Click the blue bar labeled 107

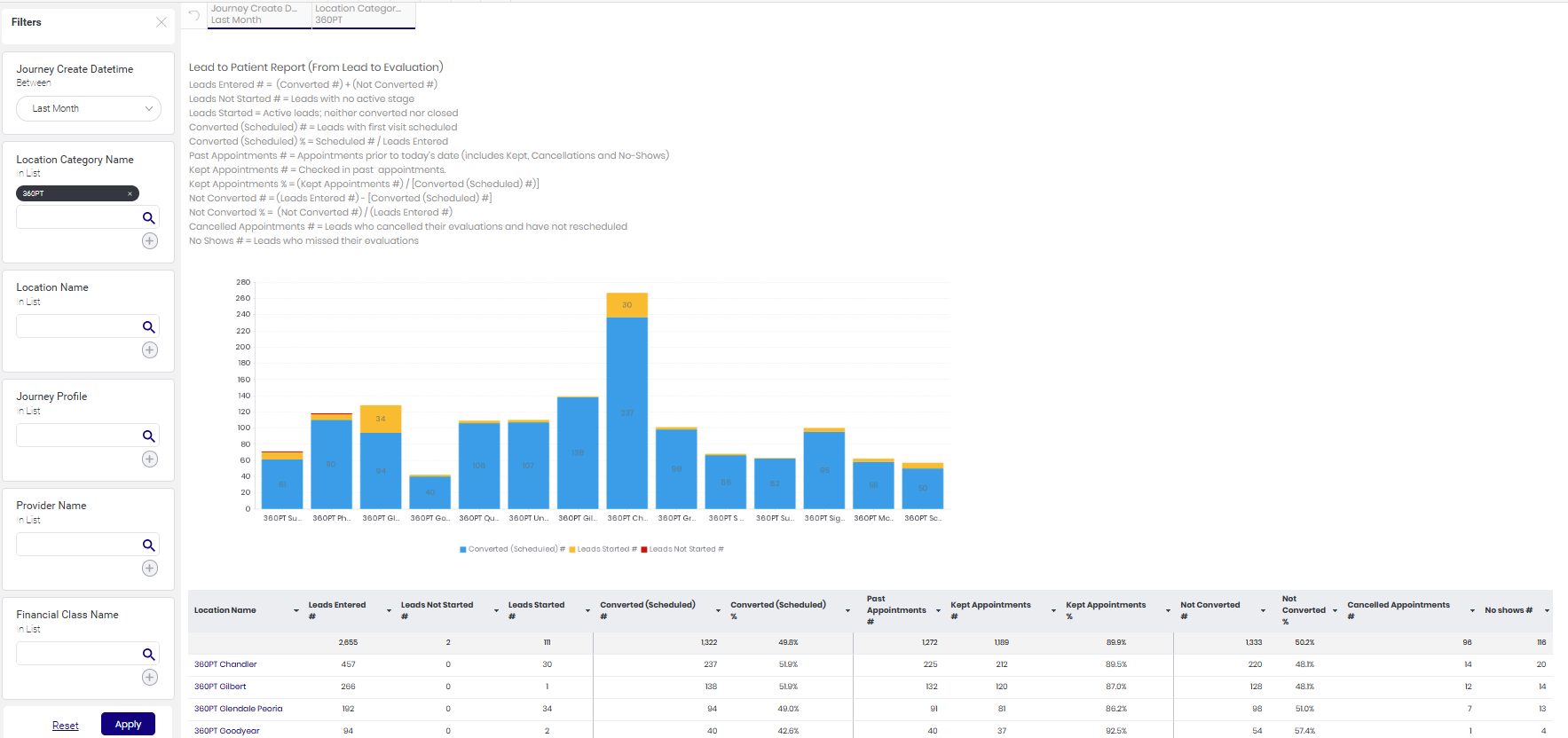point(529,466)
